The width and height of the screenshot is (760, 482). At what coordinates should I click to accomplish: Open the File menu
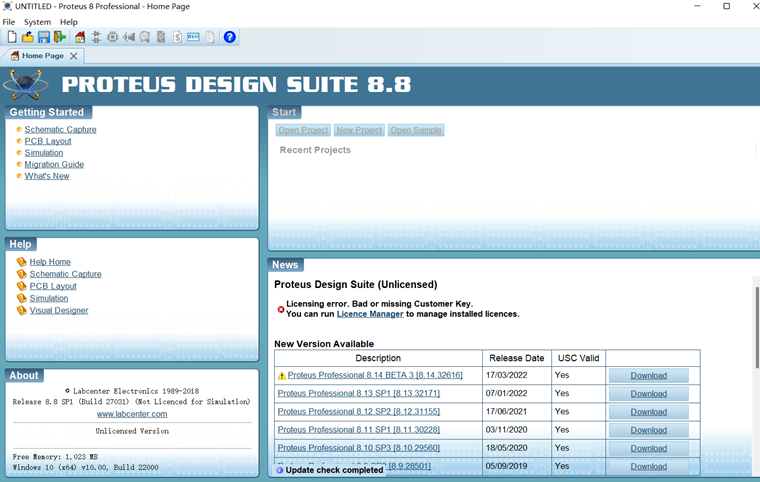pyautogui.click(x=9, y=22)
